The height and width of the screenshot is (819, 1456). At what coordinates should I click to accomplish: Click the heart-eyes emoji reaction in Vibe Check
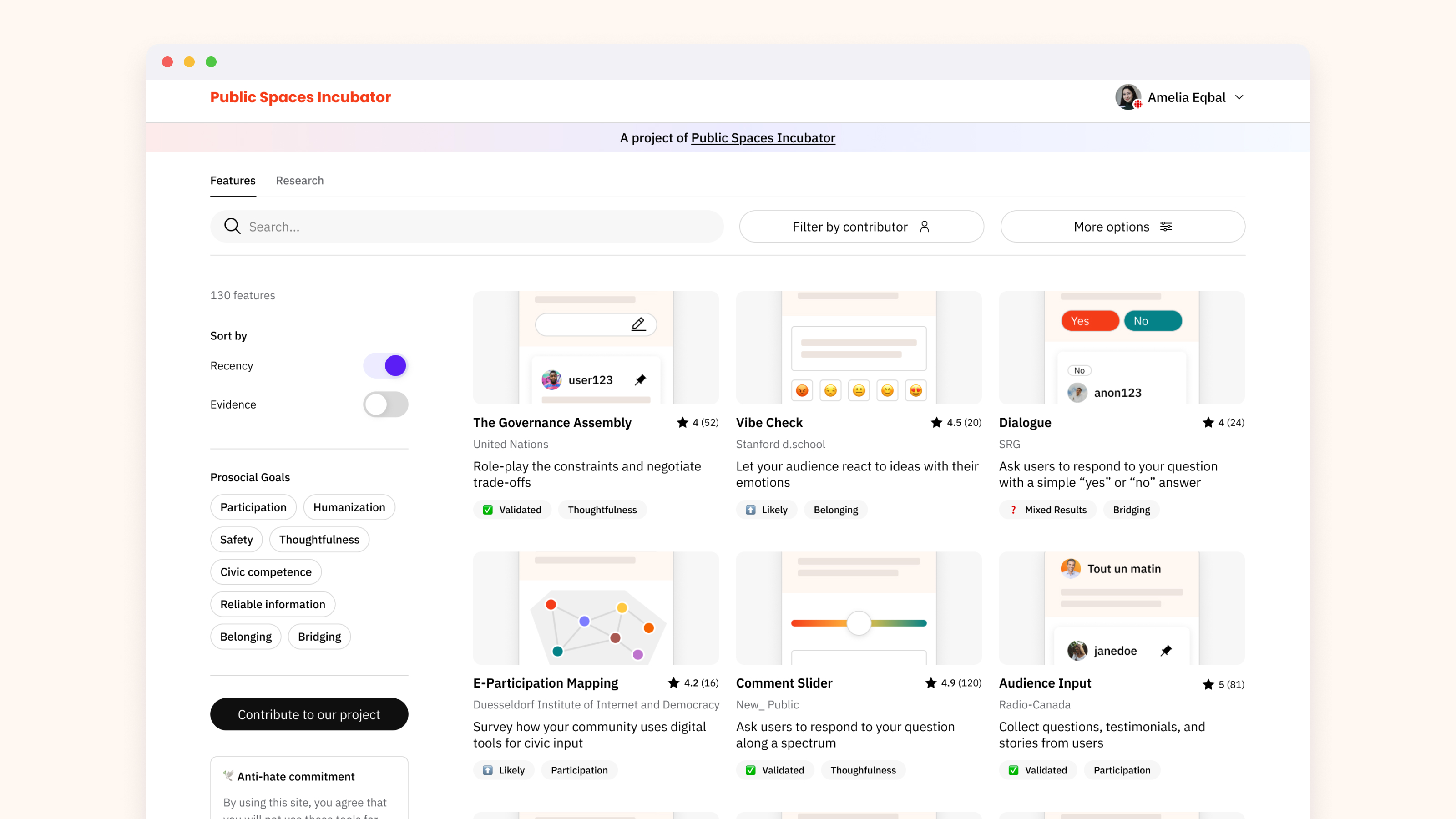click(915, 390)
